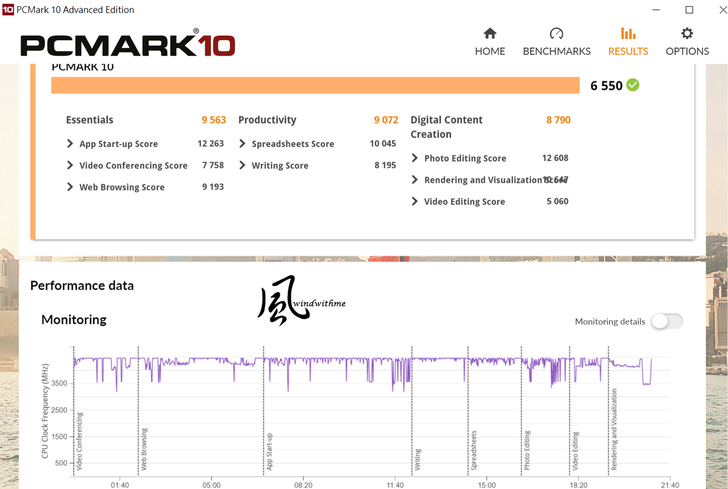Screen dimensions: 728x489
Task: Go to BENCHMARKS menu label
Action: click(x=557, y=51)
